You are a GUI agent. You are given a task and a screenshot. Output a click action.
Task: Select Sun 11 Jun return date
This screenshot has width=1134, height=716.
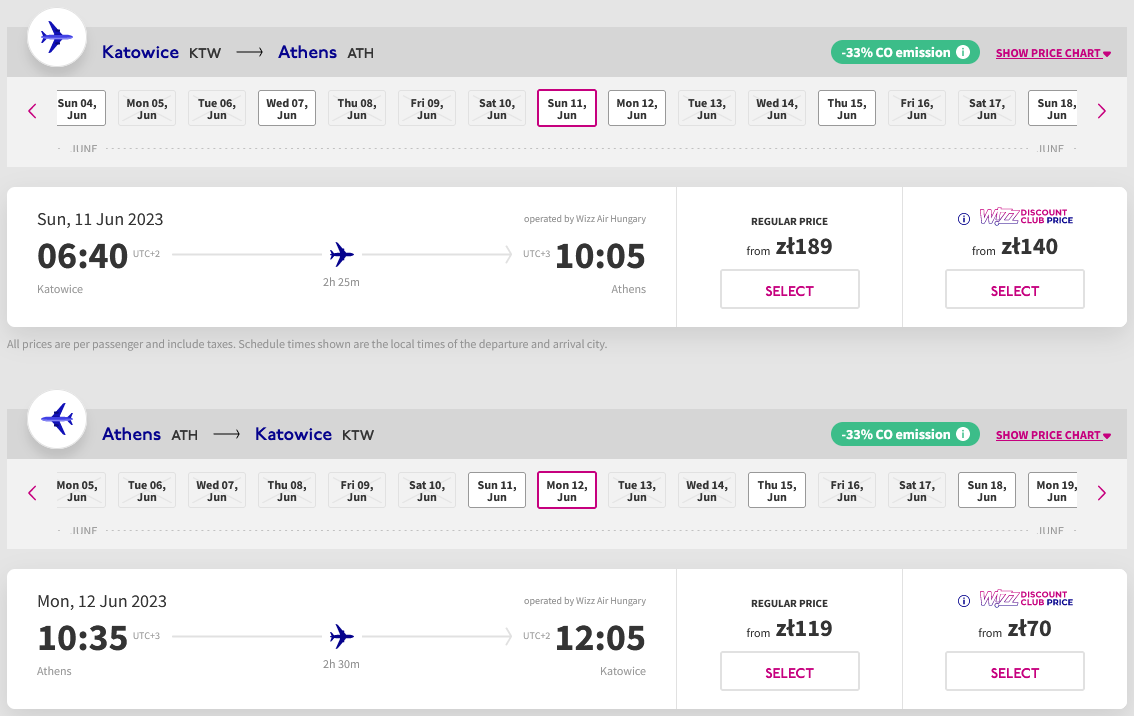(497, 490)
